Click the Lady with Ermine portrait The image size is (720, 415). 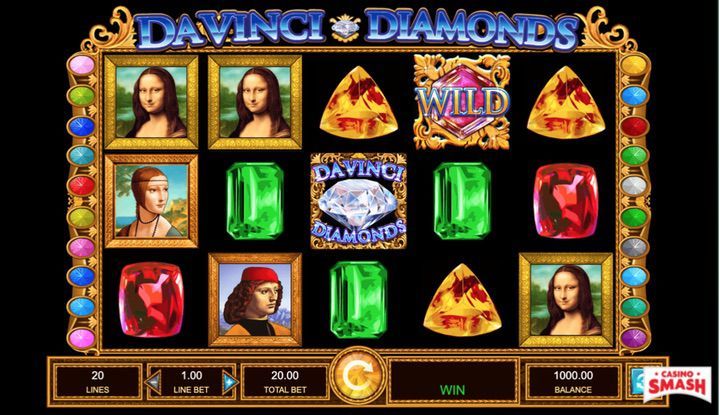151,201
